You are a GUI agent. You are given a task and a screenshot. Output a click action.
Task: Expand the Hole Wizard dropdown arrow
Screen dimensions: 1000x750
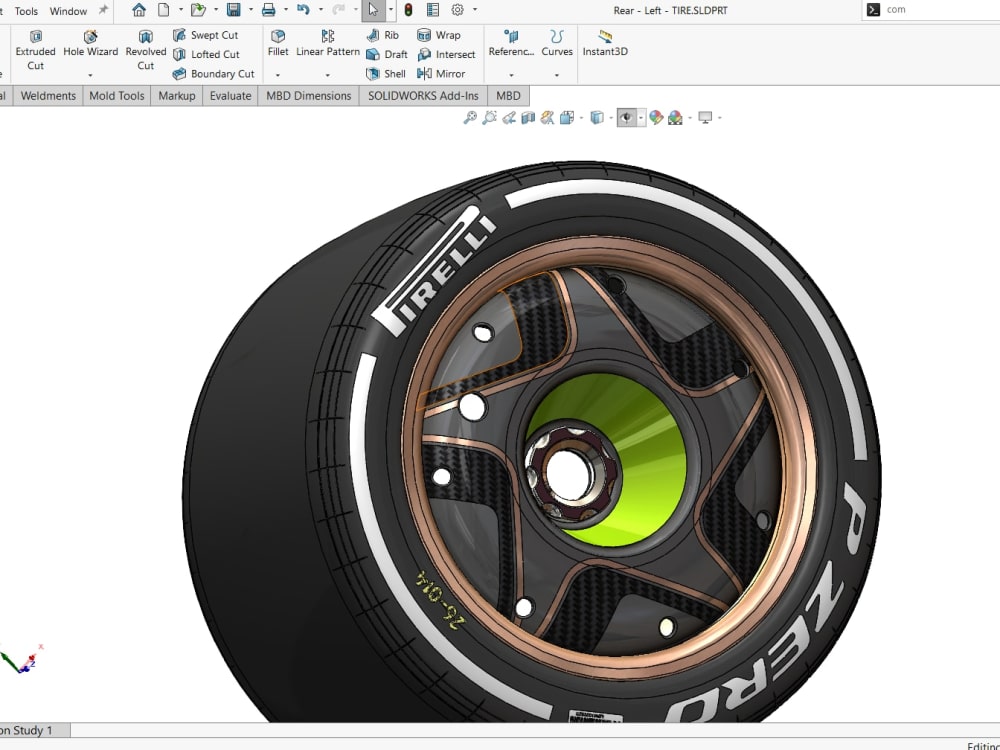click(x=90, y=75)
